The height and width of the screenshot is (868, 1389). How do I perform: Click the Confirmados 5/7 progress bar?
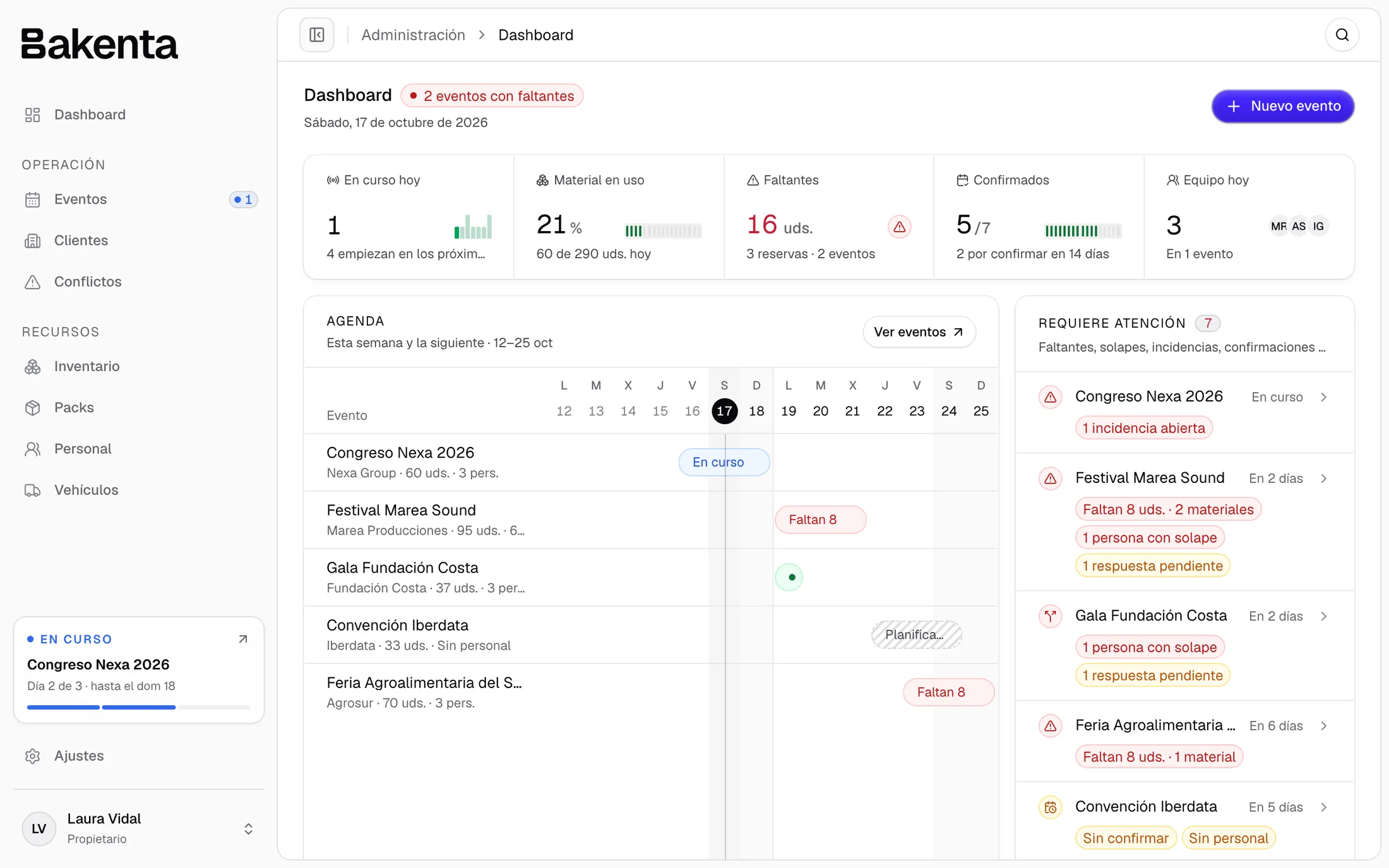(1083, 230)
